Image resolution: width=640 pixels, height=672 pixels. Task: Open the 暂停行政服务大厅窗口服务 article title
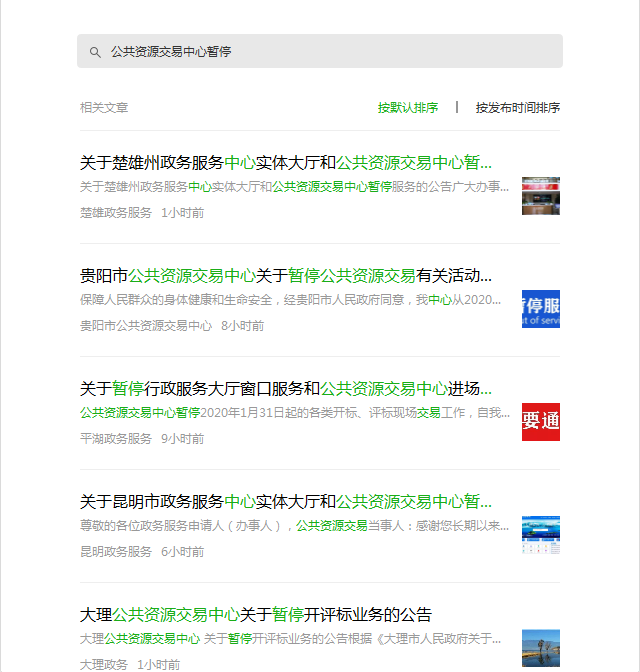[x=286, y=389]
